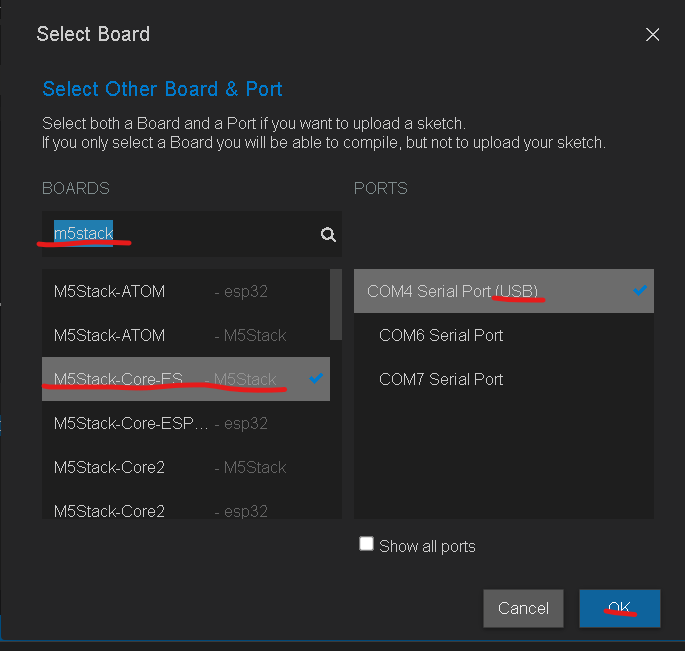Select the highlighted M5Stack-Core-ES board row

click(186, 379)
